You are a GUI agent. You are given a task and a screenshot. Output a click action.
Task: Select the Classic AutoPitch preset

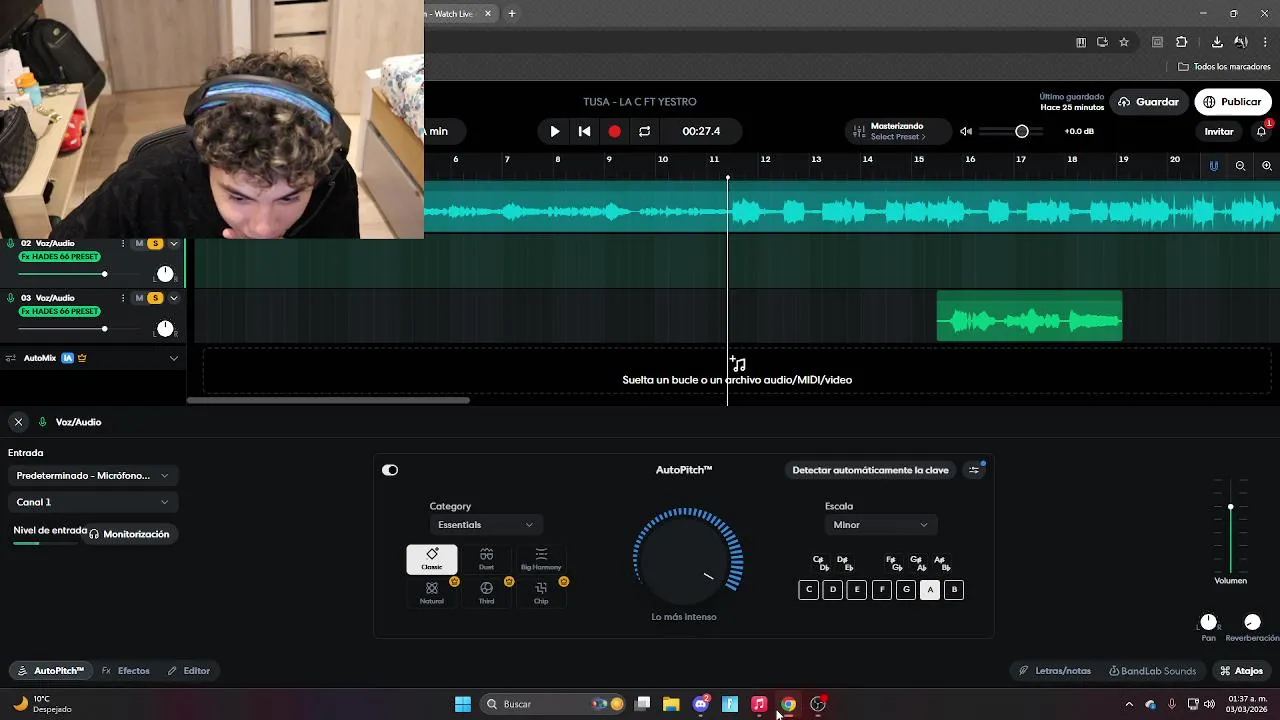(x=432, y=560)
